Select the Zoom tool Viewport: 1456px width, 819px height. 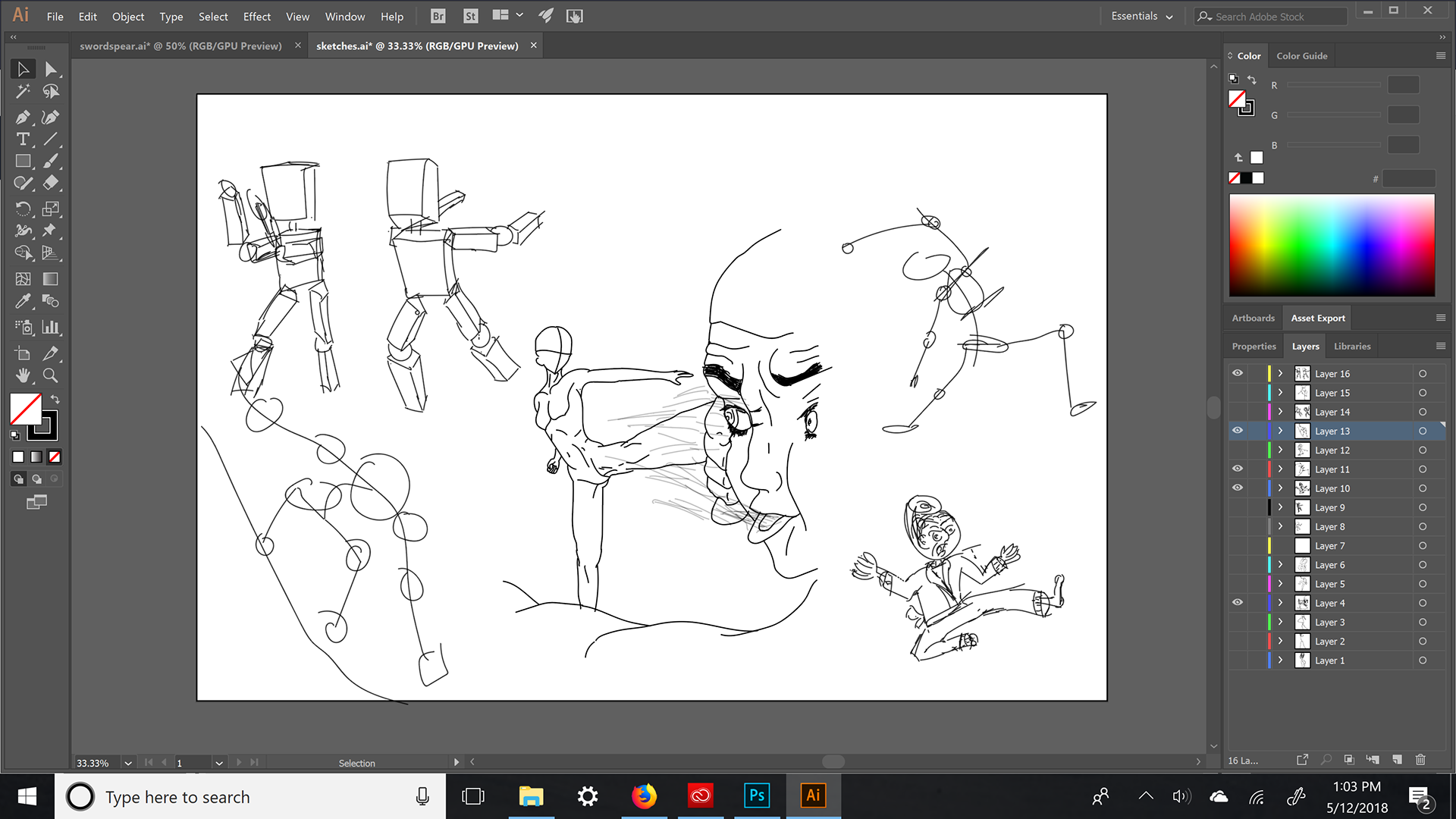(50, 375)
